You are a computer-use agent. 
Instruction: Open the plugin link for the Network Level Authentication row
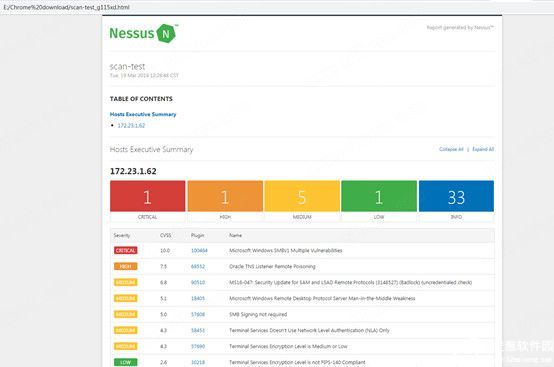click(198, 330)
